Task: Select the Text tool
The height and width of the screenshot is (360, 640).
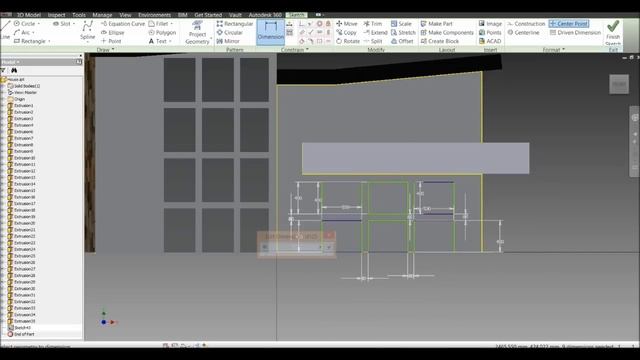Action: 158,41
